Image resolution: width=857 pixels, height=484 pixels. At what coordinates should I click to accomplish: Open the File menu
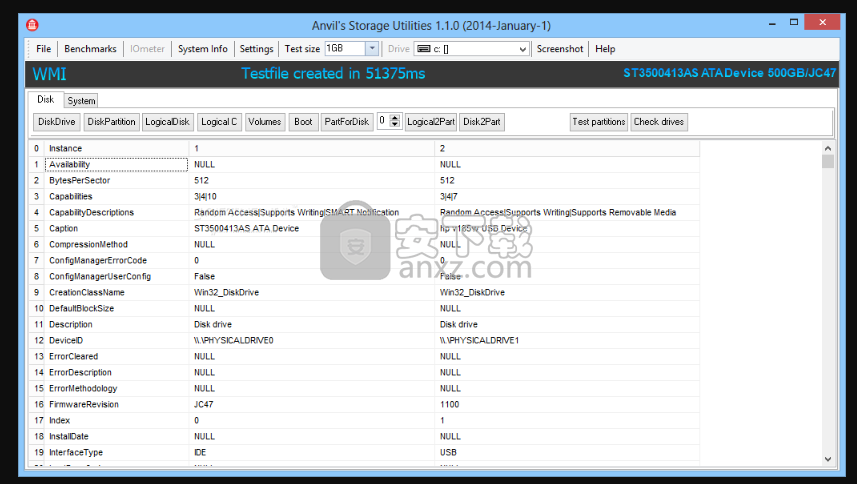[44, 49]
